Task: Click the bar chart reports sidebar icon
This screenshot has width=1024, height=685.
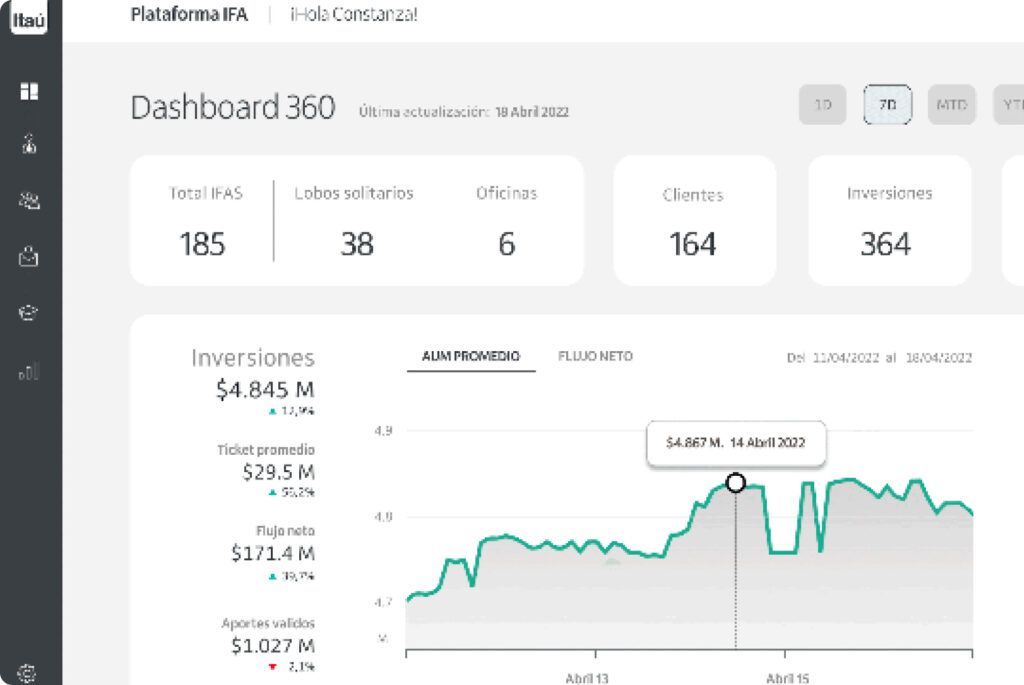Action: (x=29, y=372)
